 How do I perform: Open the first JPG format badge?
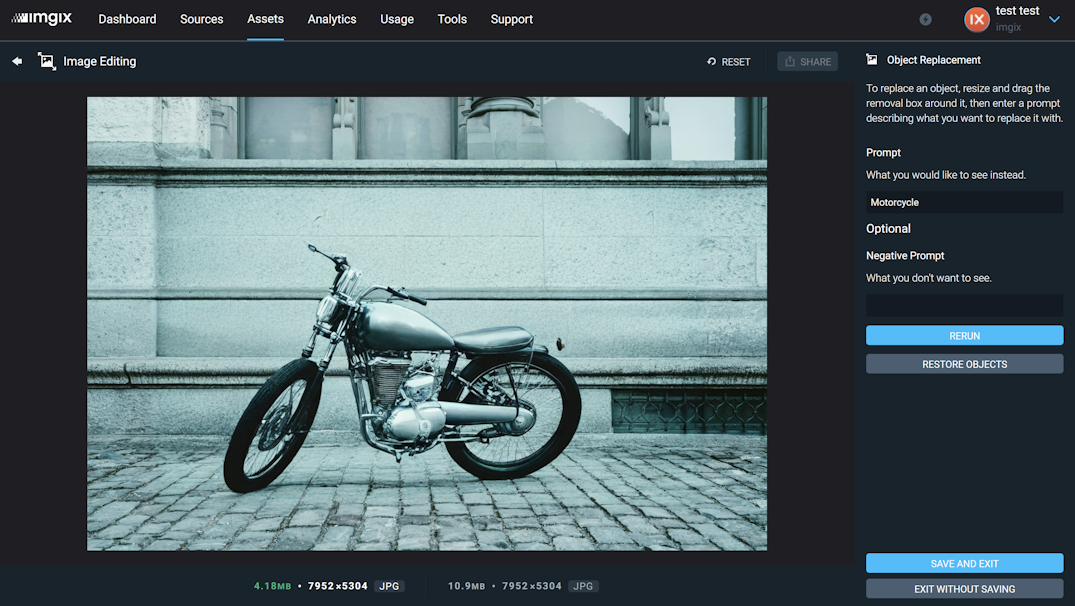pyautogui.click(x=388, y=586)
